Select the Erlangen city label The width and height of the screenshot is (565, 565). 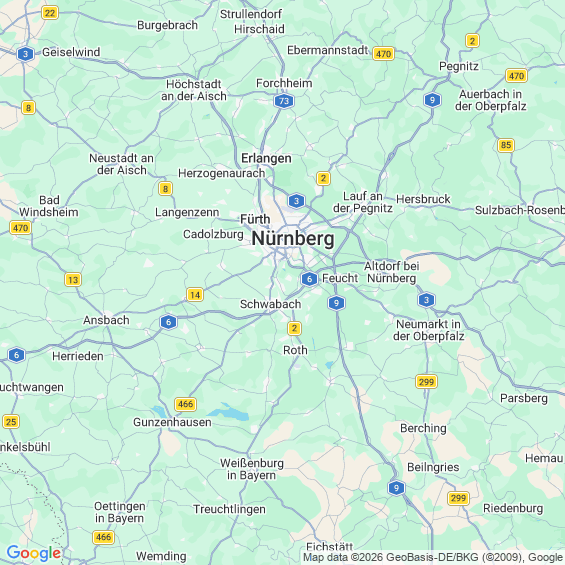point(266,158)
